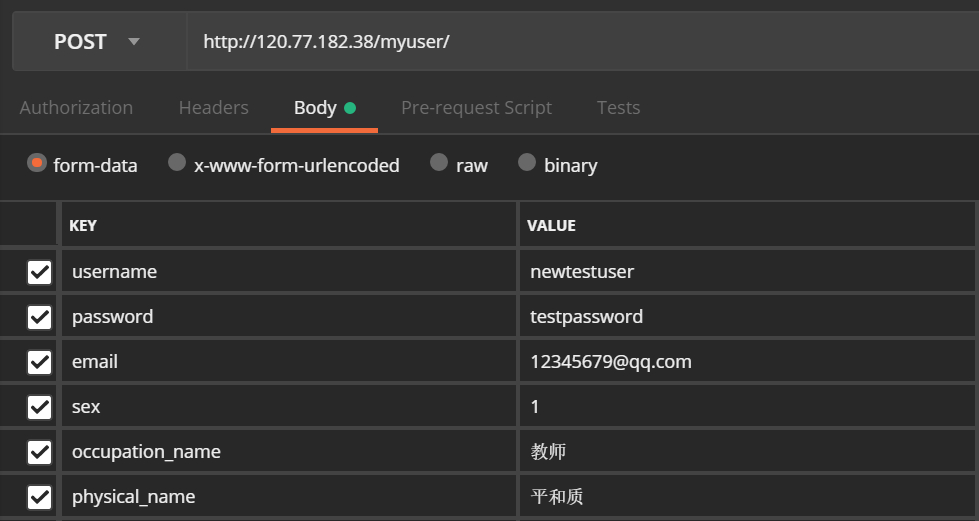Toggle the email row checkbox
Screen dimensions: 979x521
pyautogui.click(x=40, y=362)
